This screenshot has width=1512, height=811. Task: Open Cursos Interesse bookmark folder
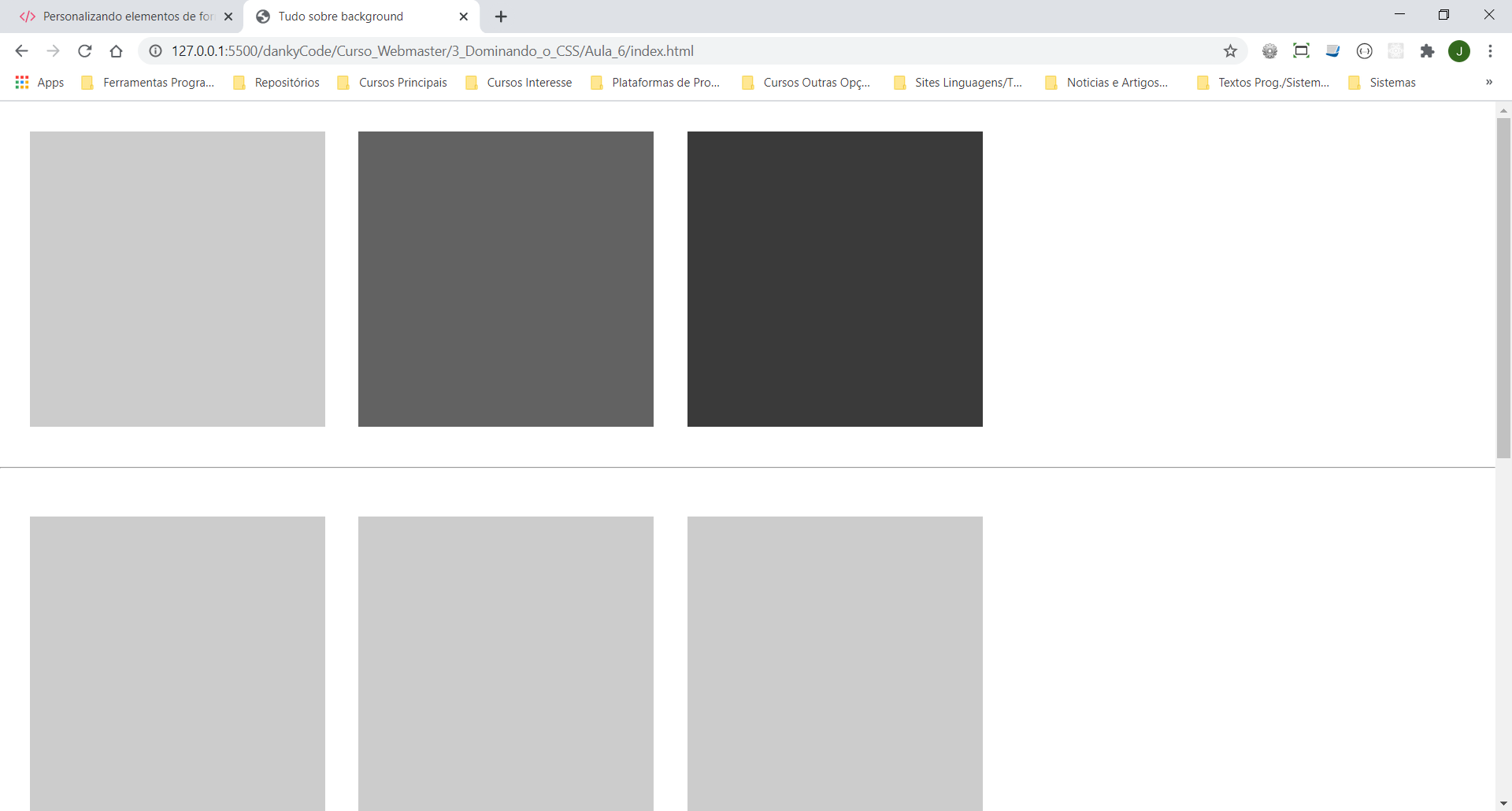519,83
